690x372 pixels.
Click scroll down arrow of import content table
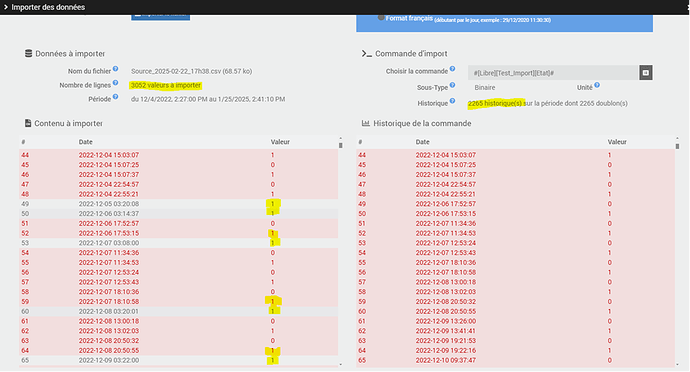[x=340, y=365]
